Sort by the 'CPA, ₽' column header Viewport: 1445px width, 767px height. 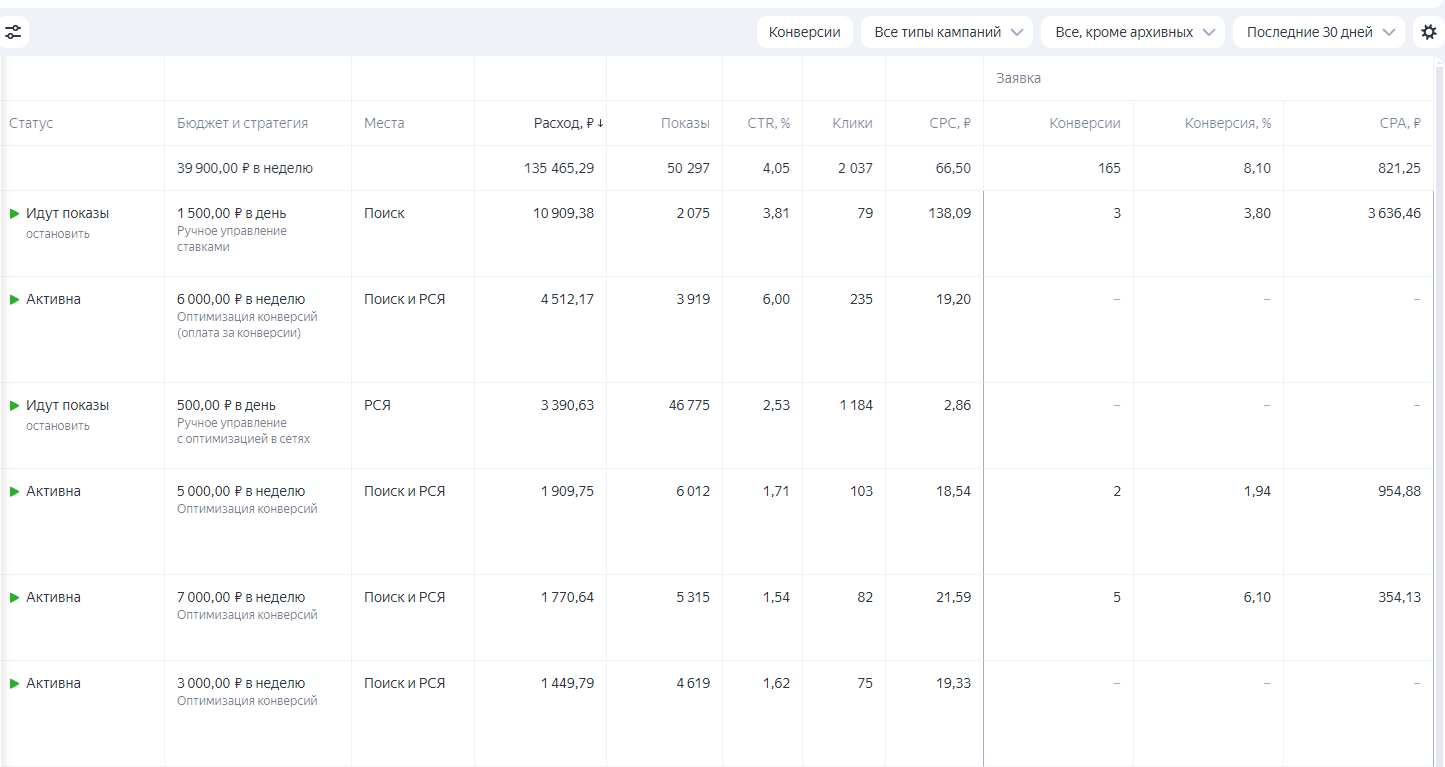coord(1399,123)
